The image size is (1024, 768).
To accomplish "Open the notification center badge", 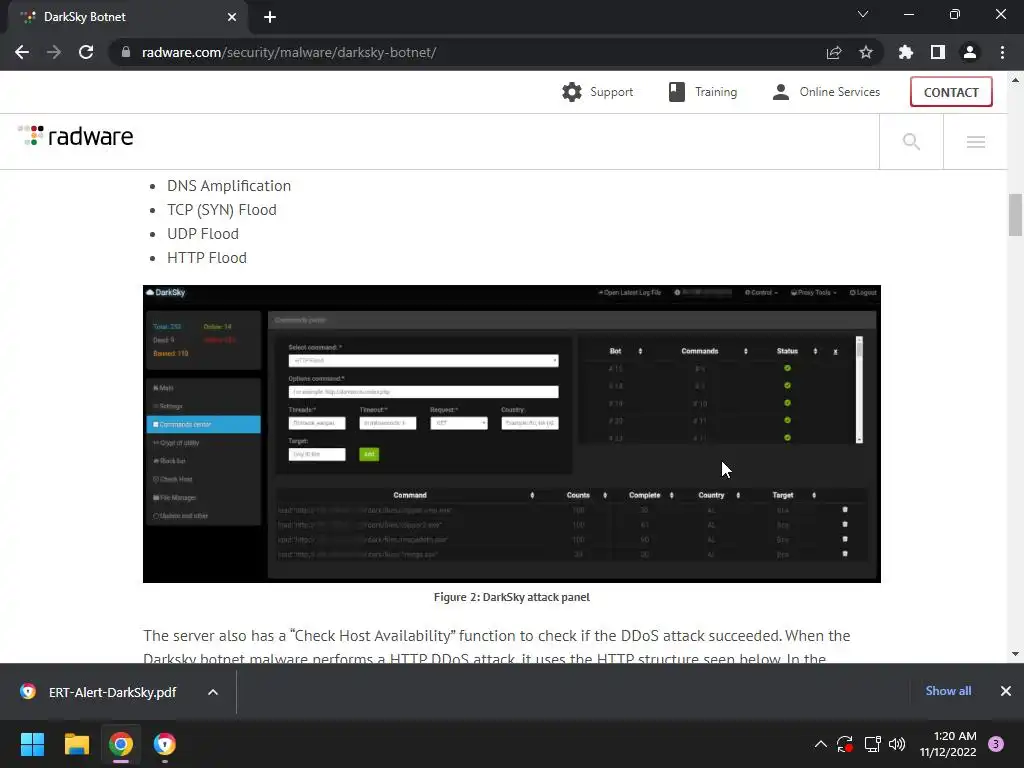I will tap(996, 744).
